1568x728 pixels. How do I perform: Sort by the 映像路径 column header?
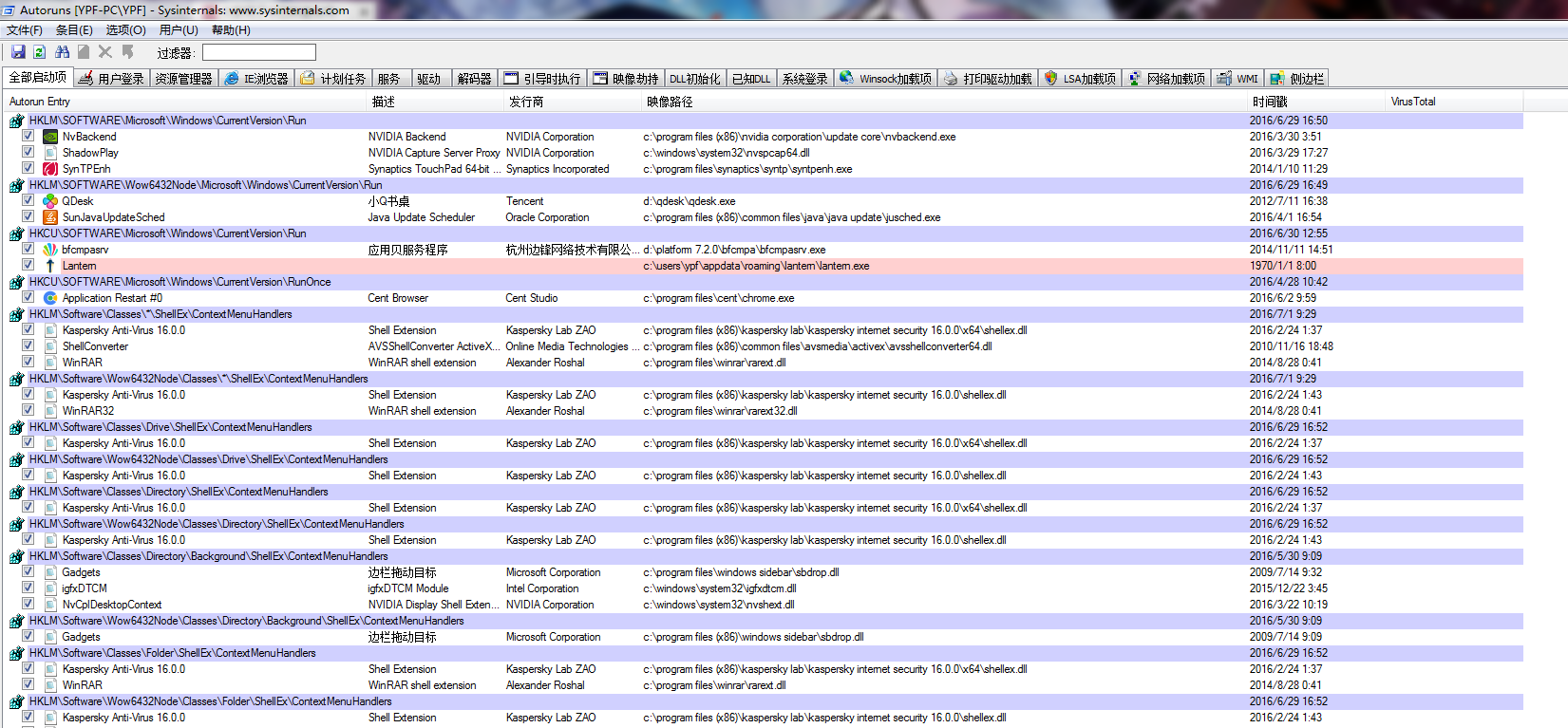[946, 102]
